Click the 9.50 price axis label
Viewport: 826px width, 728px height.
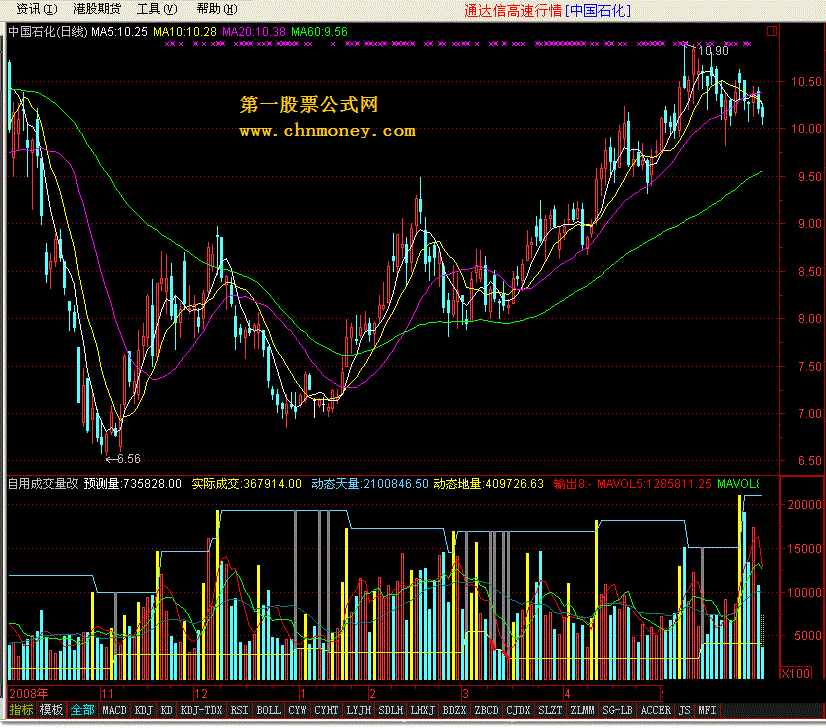point(809,176)
